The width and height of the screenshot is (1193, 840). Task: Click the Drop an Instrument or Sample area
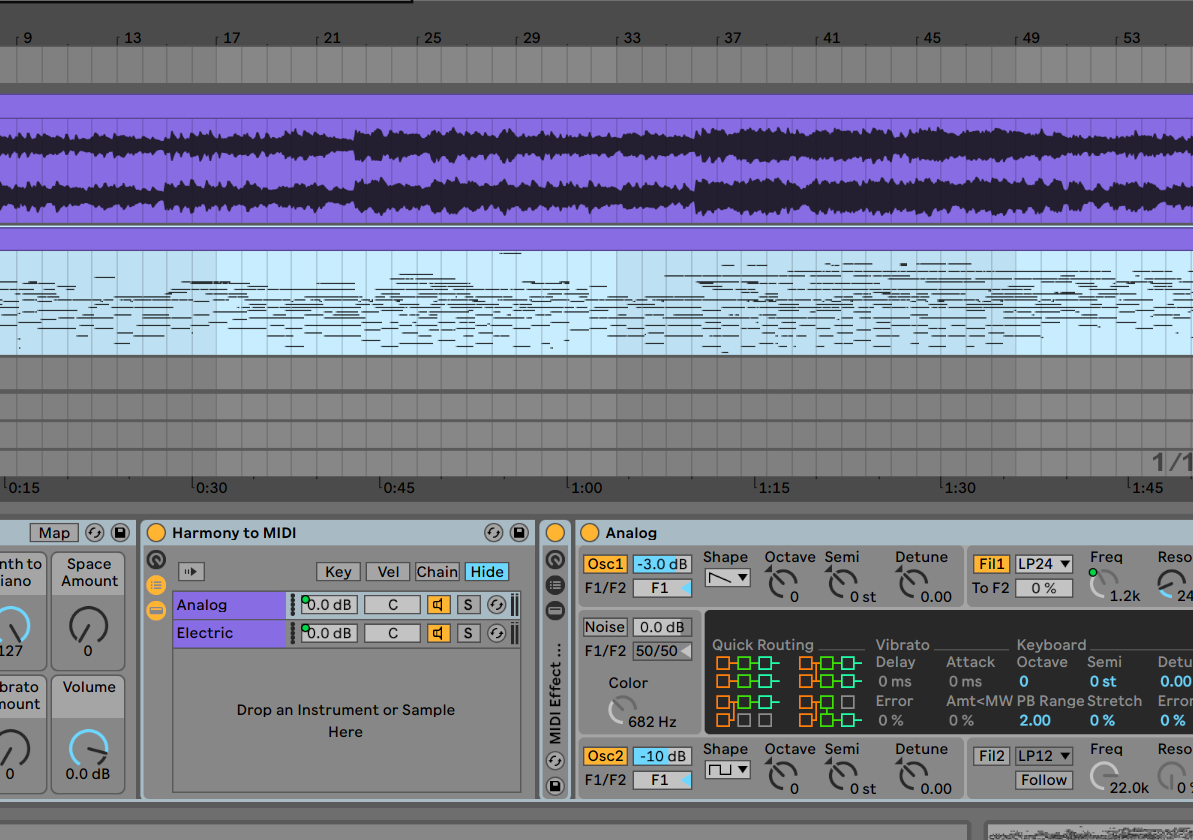(x=346, y=720)
